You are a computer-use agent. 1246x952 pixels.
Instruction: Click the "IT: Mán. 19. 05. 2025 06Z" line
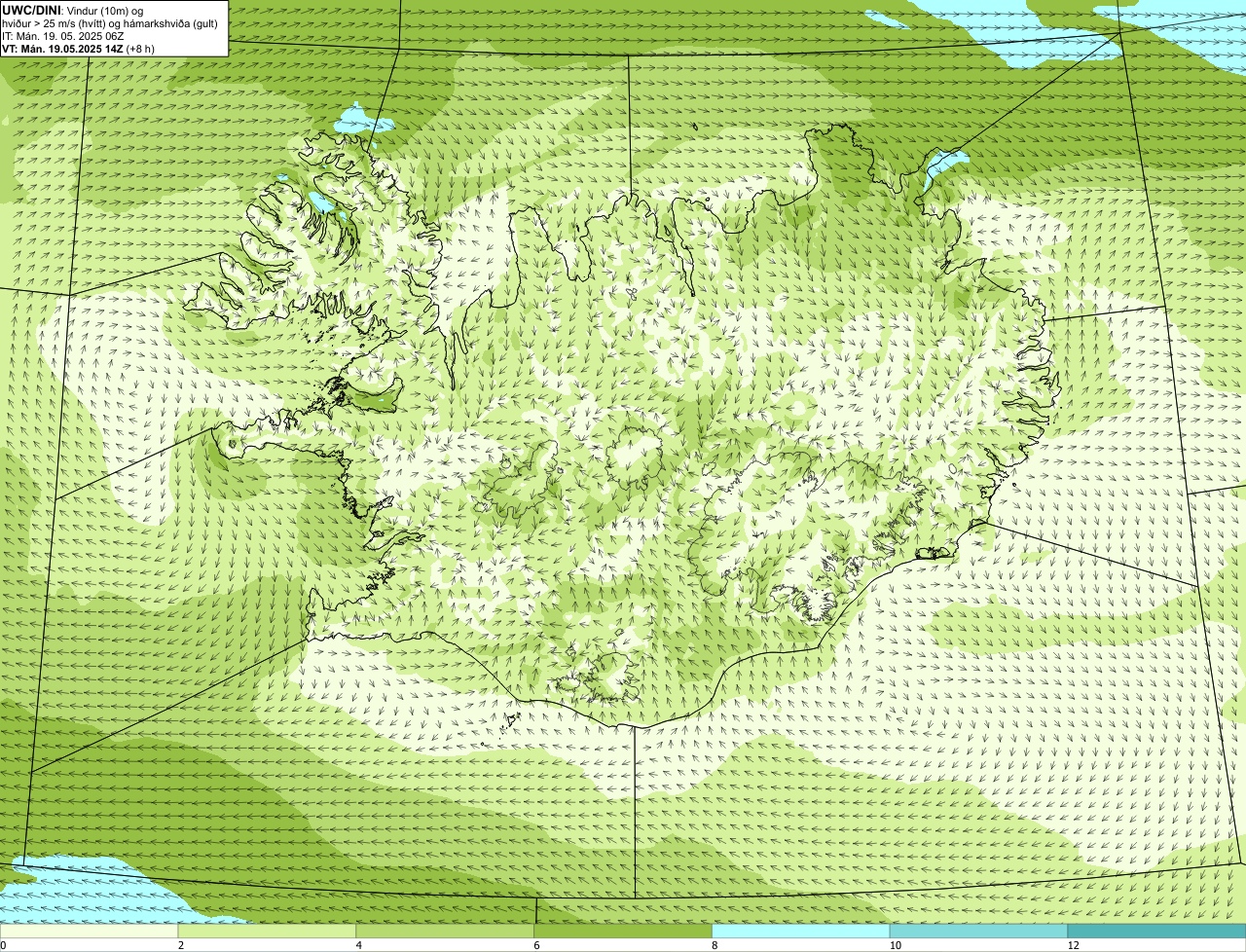pyautogui.click(x=63, y=36)
